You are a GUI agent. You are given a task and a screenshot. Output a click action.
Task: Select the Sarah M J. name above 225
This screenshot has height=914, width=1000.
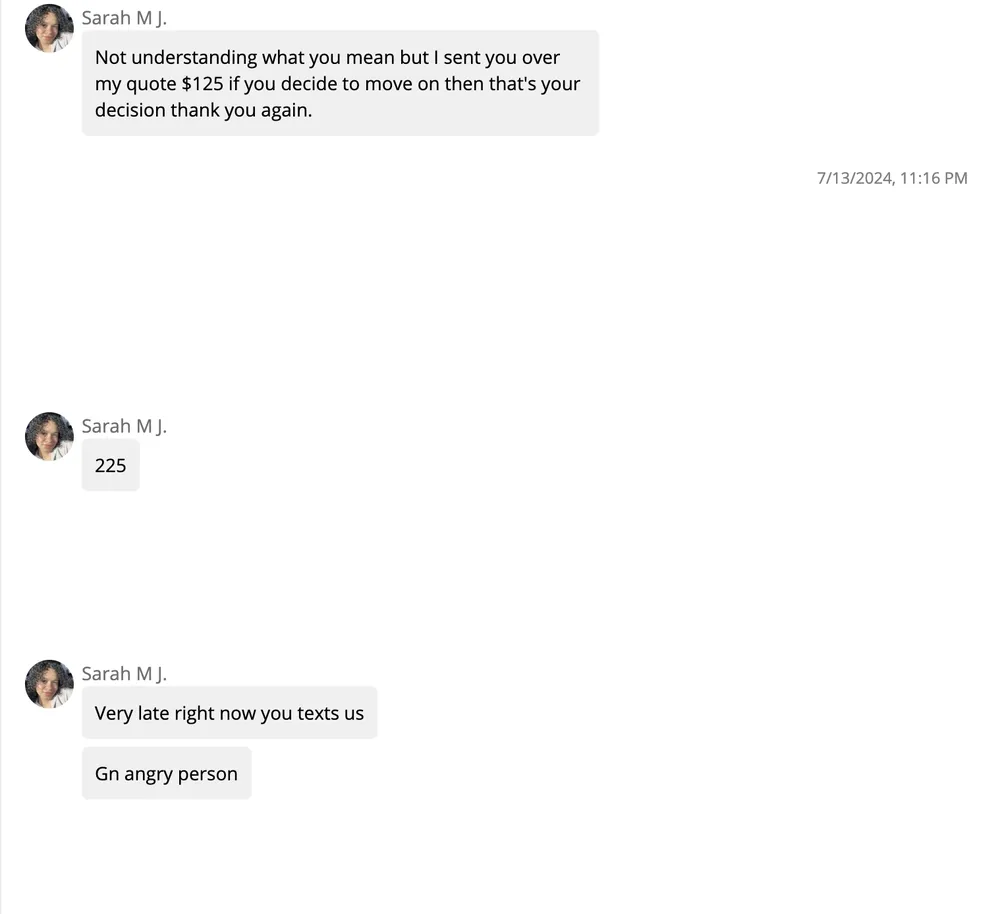pyautogui.click(x=124, y=426)
